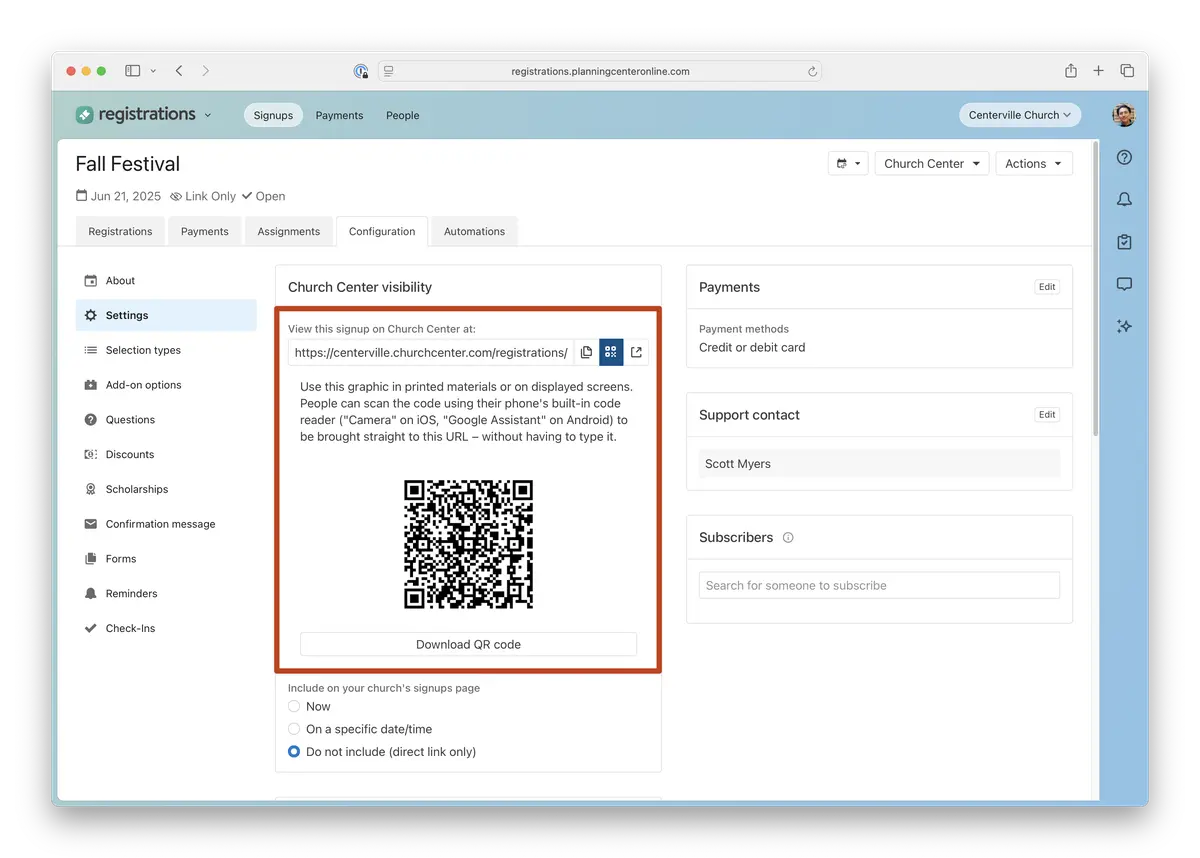Open Scholarships in the sidebar

(166, 489)
